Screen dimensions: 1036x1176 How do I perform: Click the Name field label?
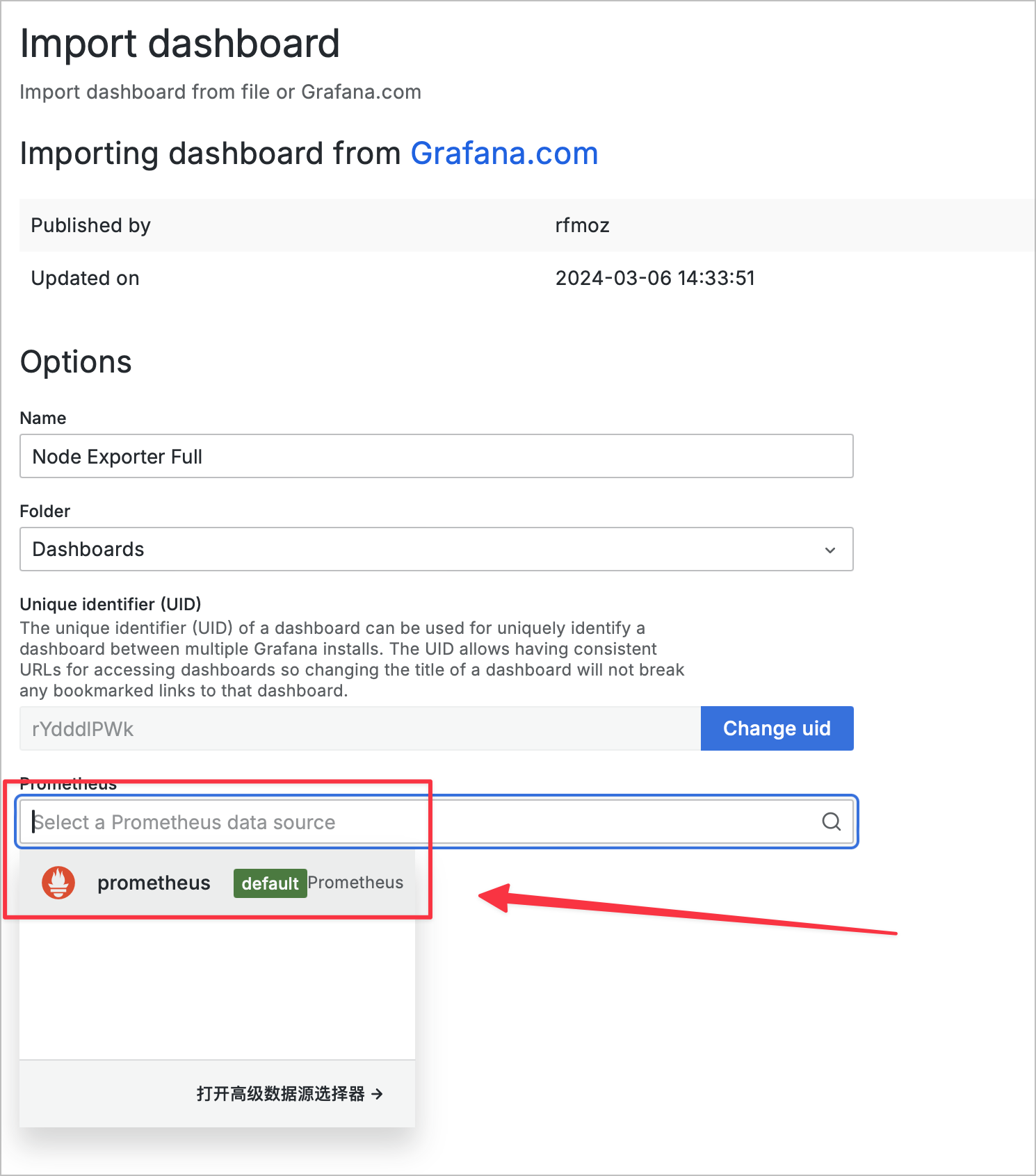click(43, 418)
